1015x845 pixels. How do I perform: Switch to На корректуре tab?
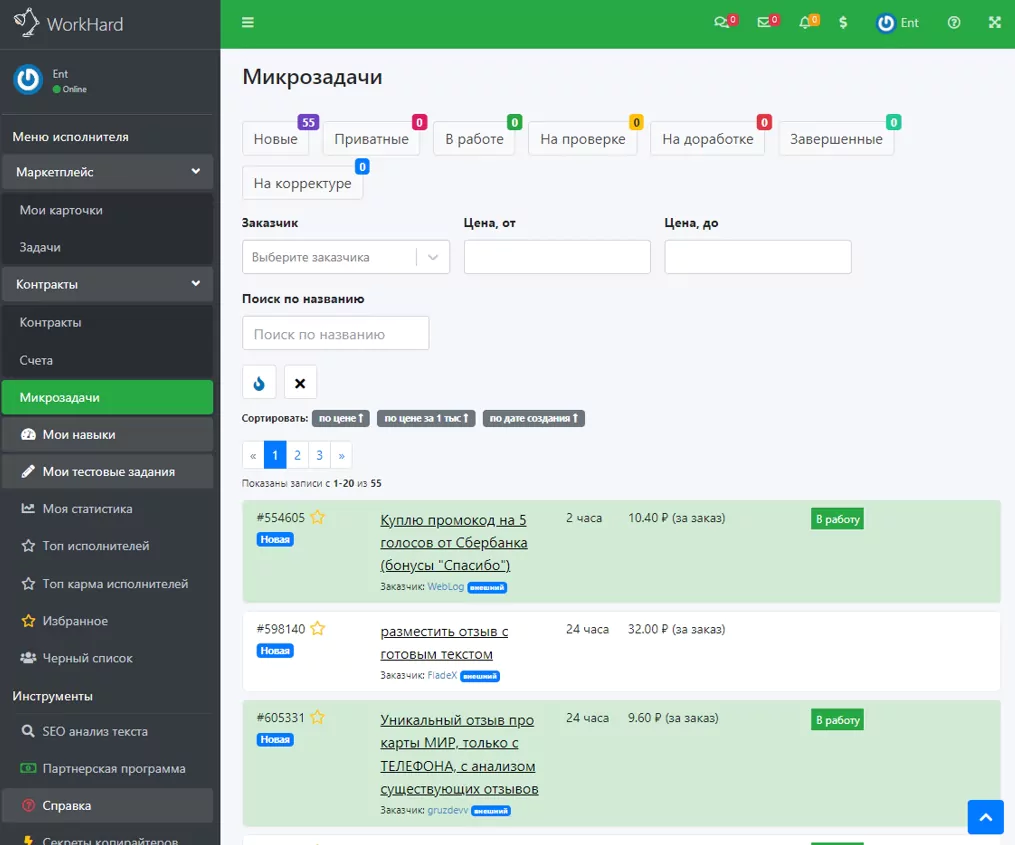pos(302,183)
